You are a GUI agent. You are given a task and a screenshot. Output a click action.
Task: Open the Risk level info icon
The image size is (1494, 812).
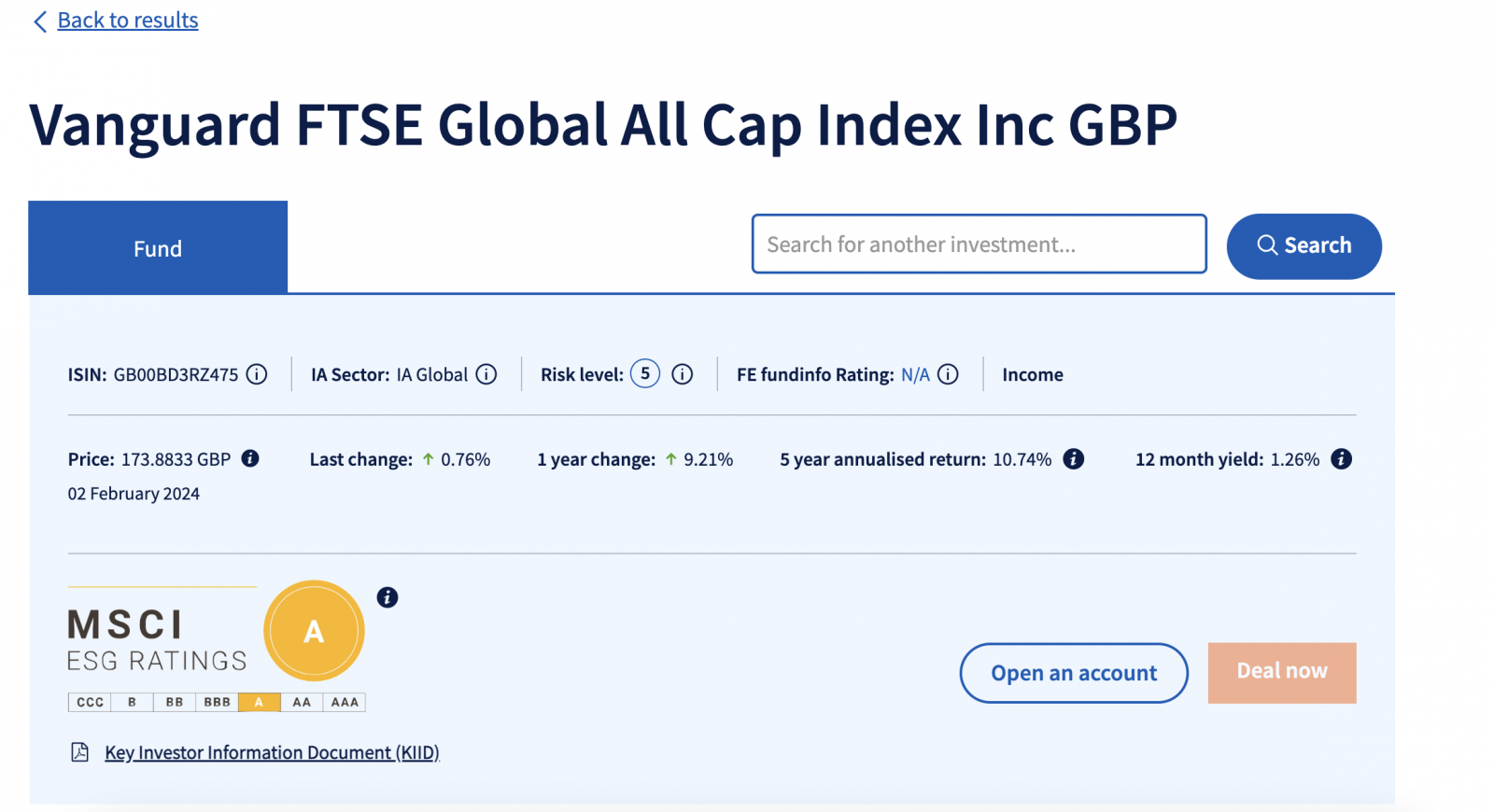[683, 374]
